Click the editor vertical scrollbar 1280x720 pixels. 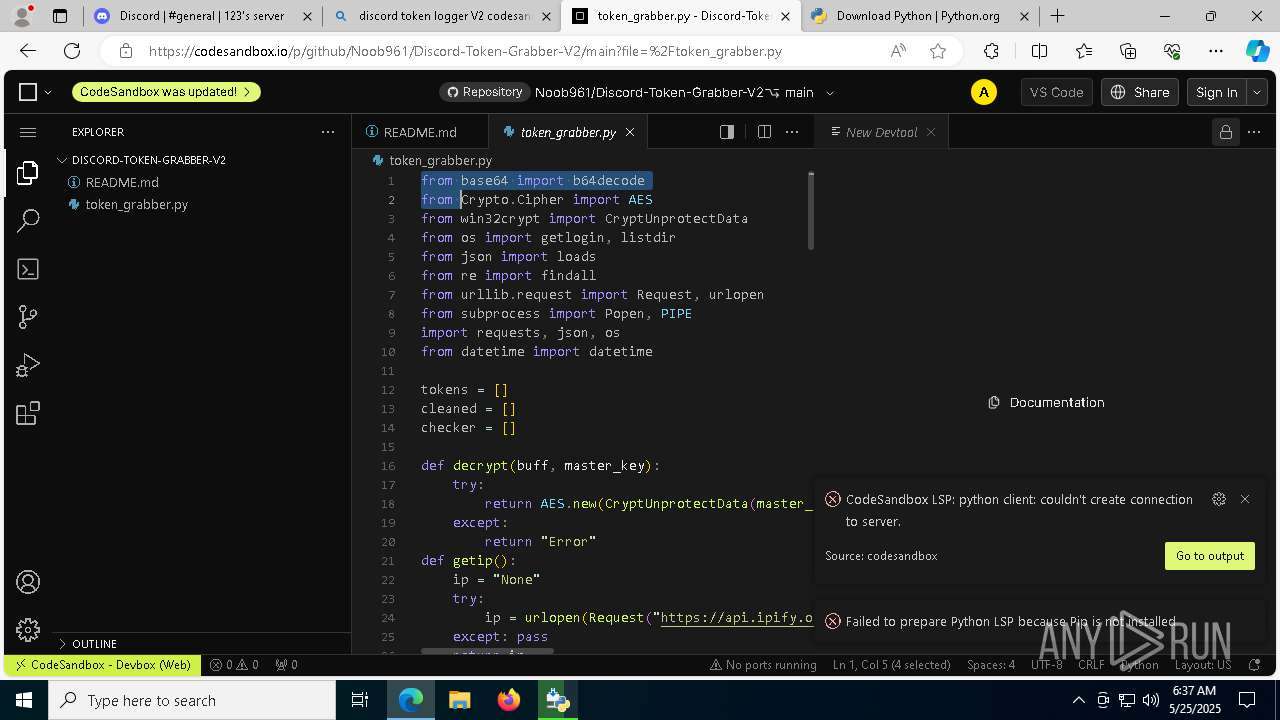pos(811,211)
